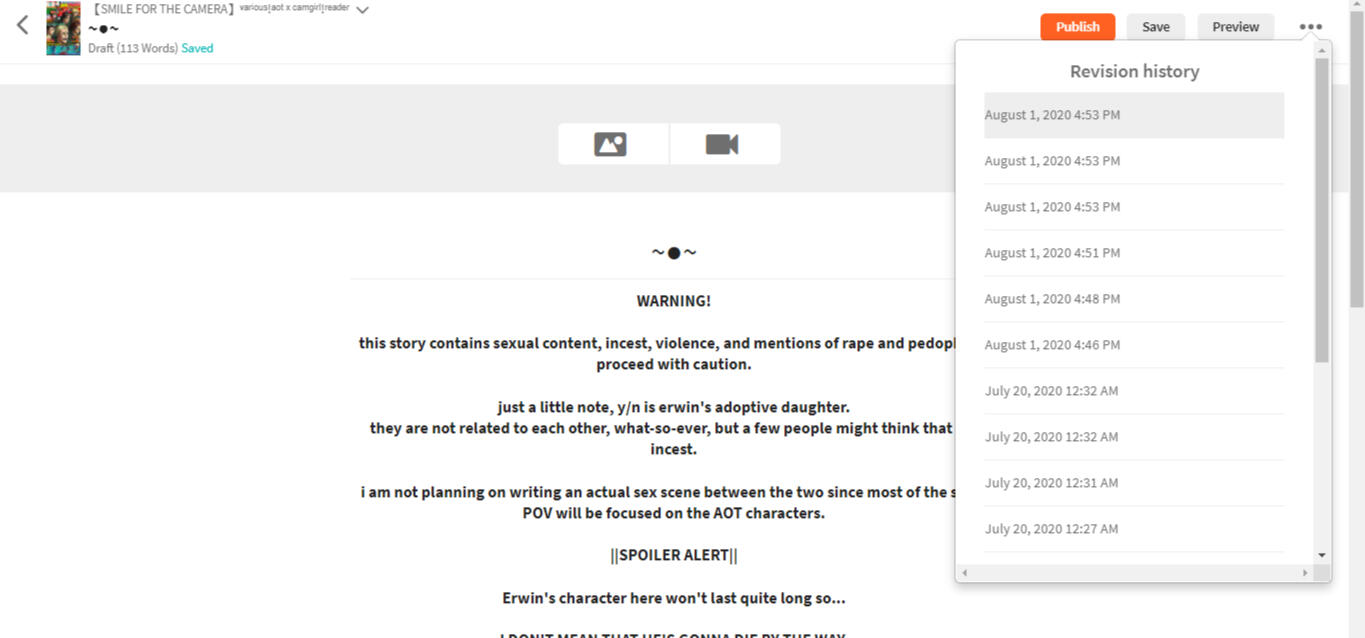Click the story cover thumbnail
Screen dimensions: 1365x638
63,28
